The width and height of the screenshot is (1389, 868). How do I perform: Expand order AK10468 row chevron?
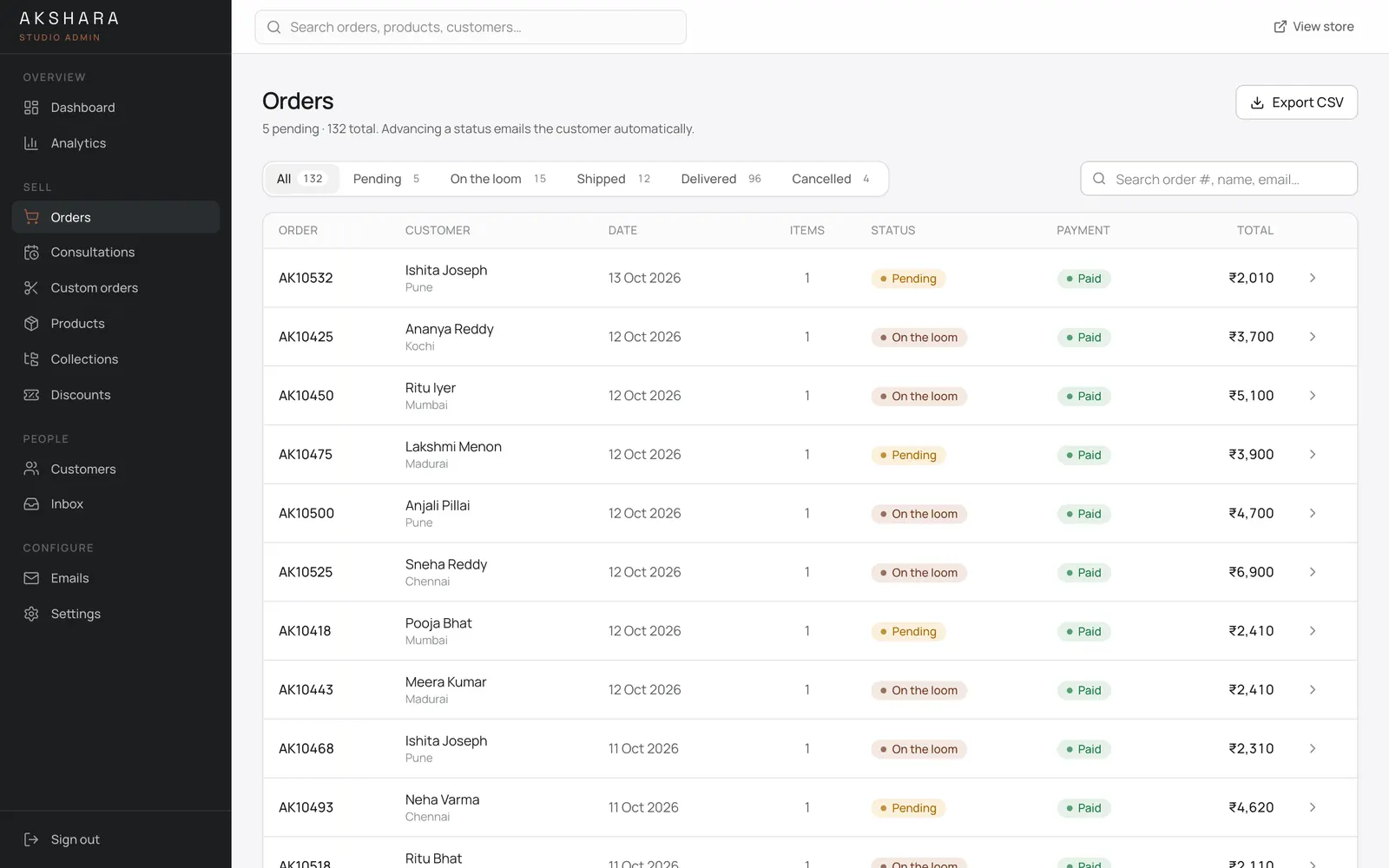[x=1313, y=748]
